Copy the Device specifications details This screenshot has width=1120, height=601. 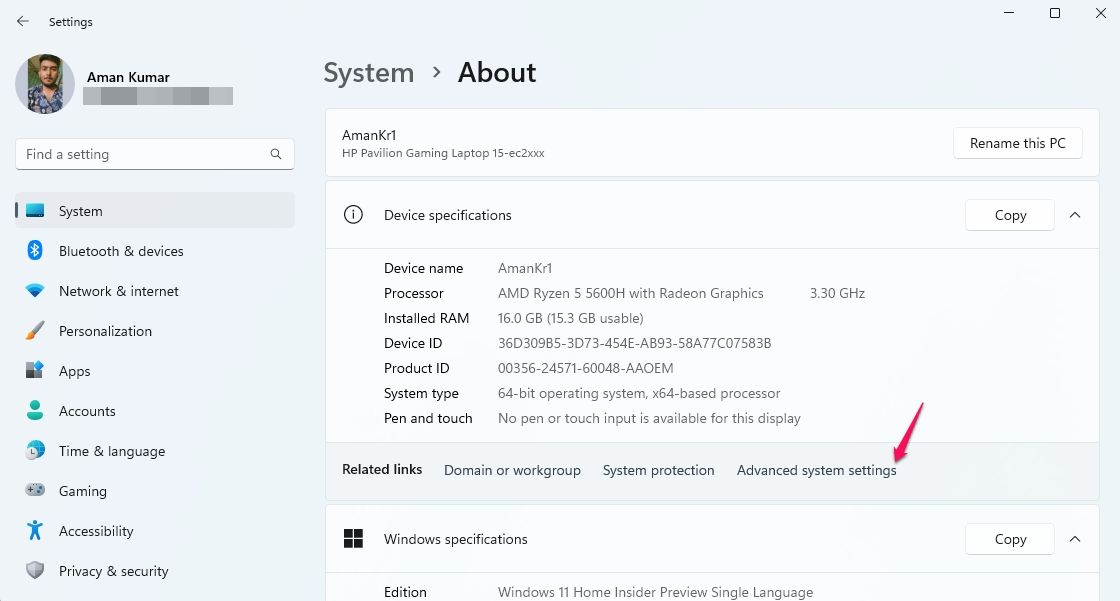click(1010, 215)
